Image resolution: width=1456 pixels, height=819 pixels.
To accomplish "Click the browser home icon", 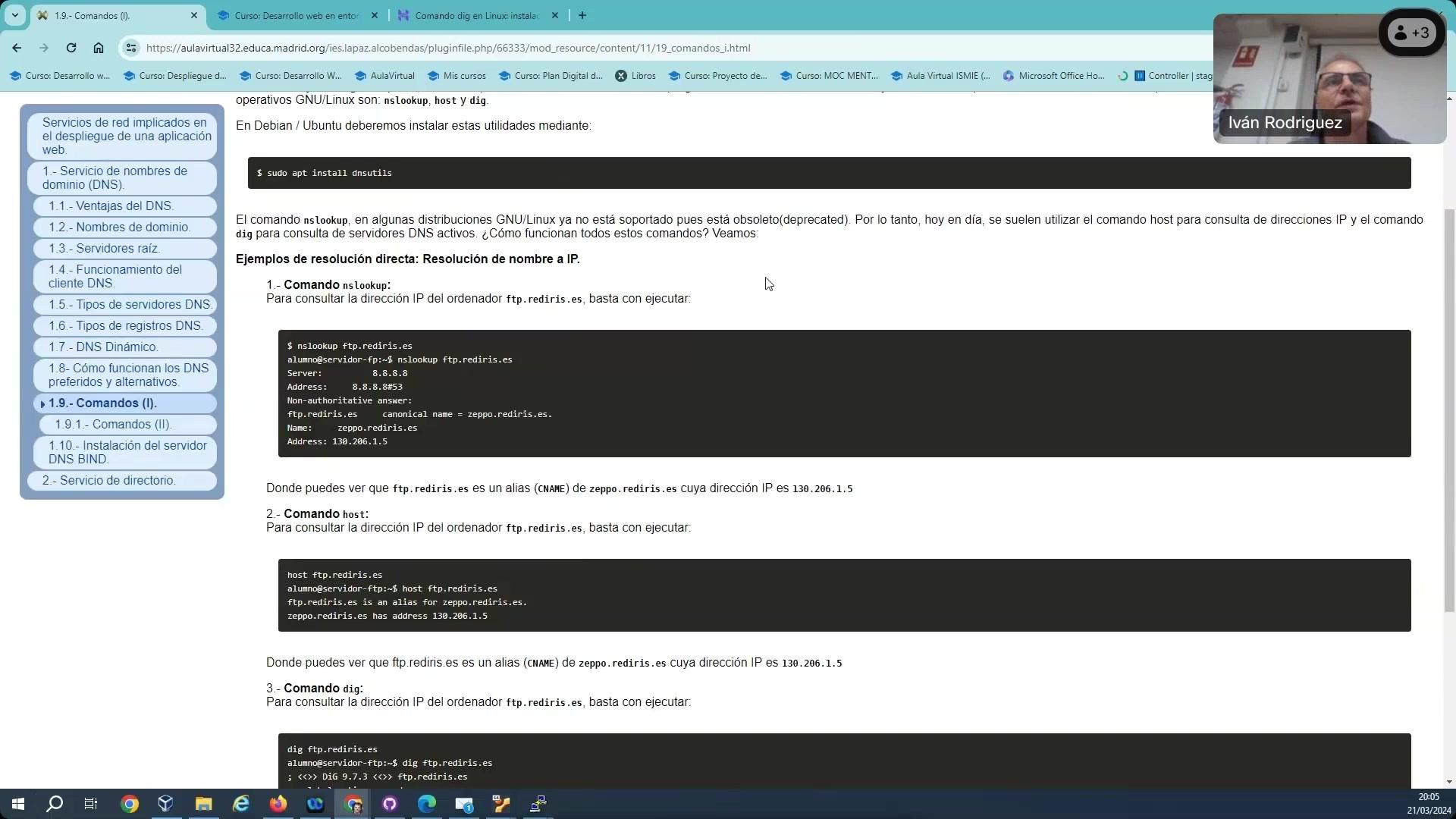I will [99, 48].
